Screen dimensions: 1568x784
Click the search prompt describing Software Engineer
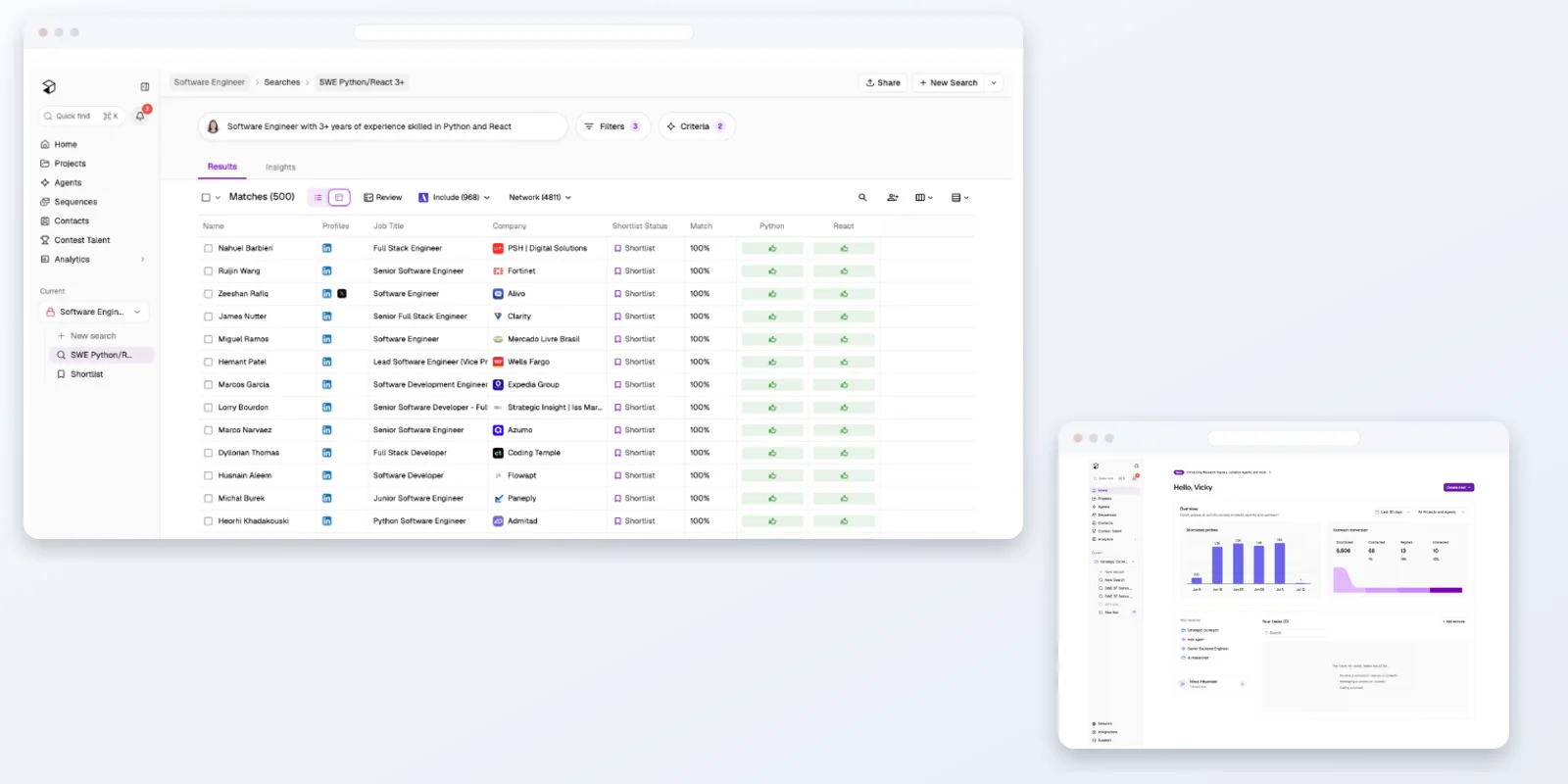click(x=383, y=126)
